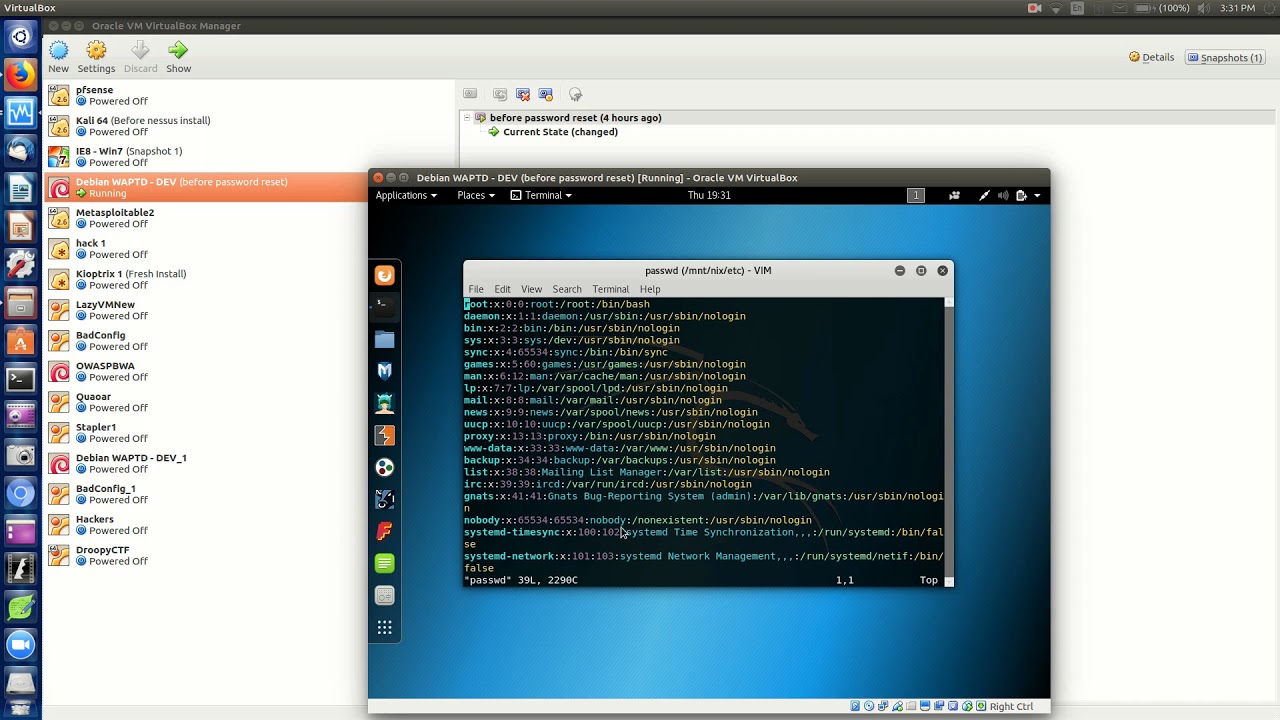Open Search menu in VIM terminal
The width and height of the screenshot is (1280, 720).
pyautogui.click(x=567, y=289)
